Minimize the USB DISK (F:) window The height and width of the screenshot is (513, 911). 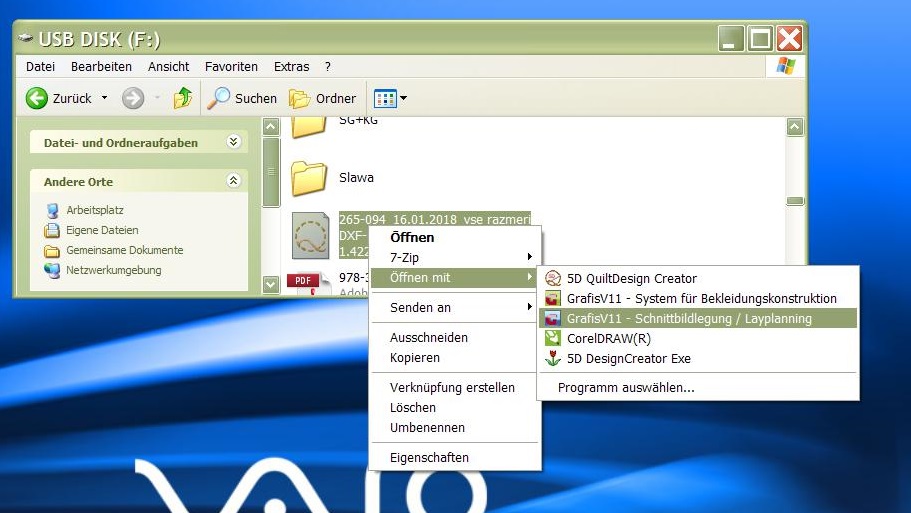pos(731,39)
